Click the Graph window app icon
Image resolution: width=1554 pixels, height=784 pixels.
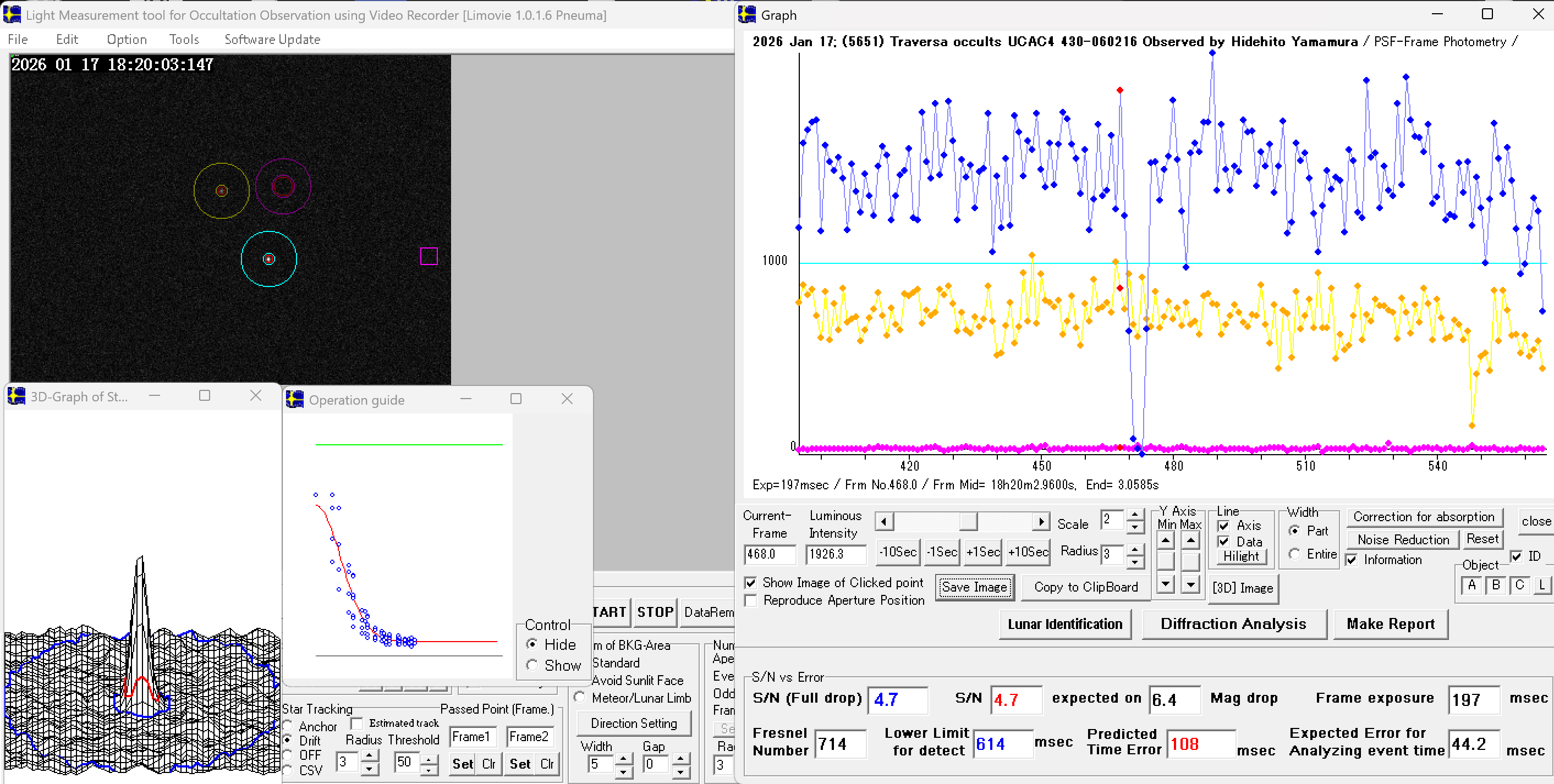pos(747,14)
